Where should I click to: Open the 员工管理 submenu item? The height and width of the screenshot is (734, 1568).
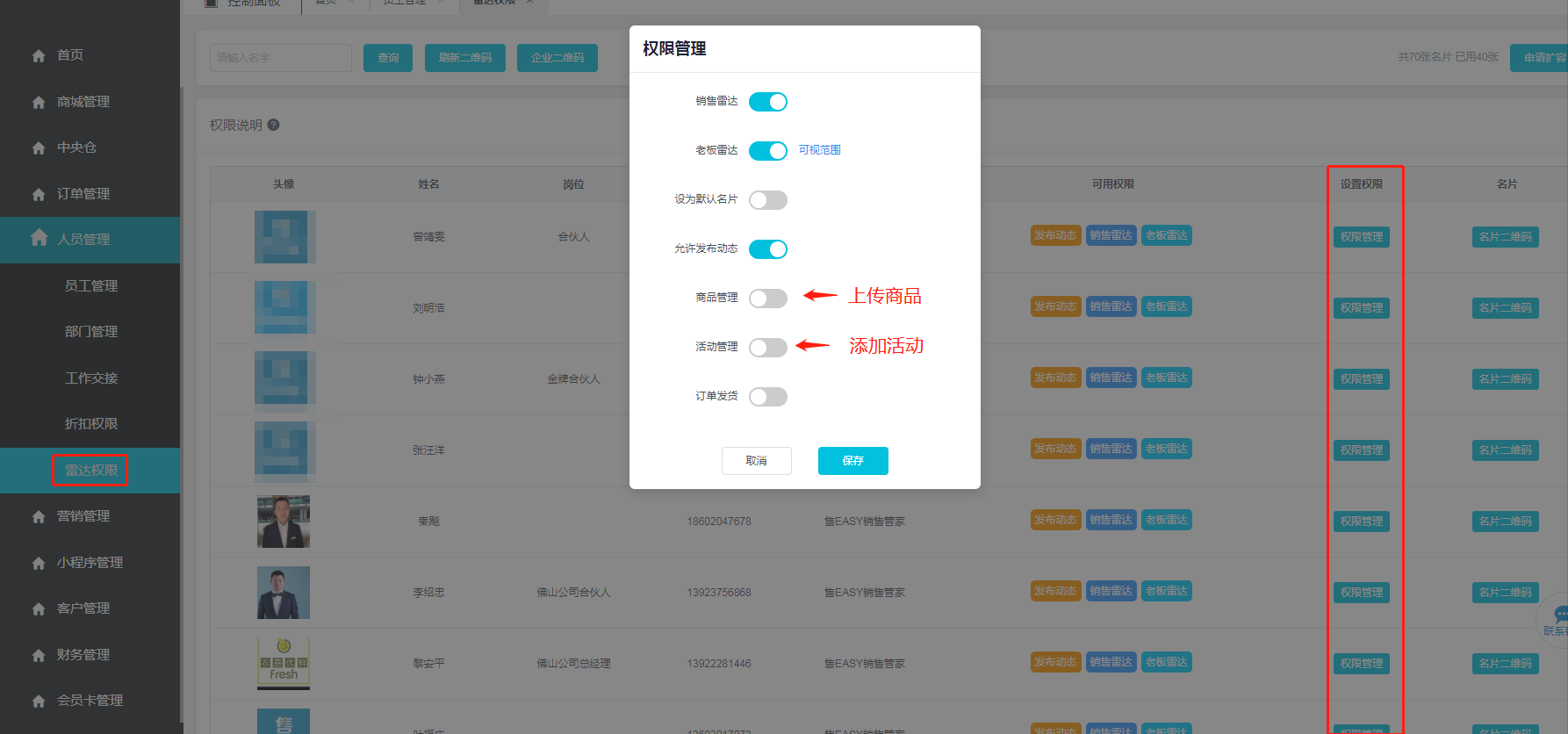90,285
